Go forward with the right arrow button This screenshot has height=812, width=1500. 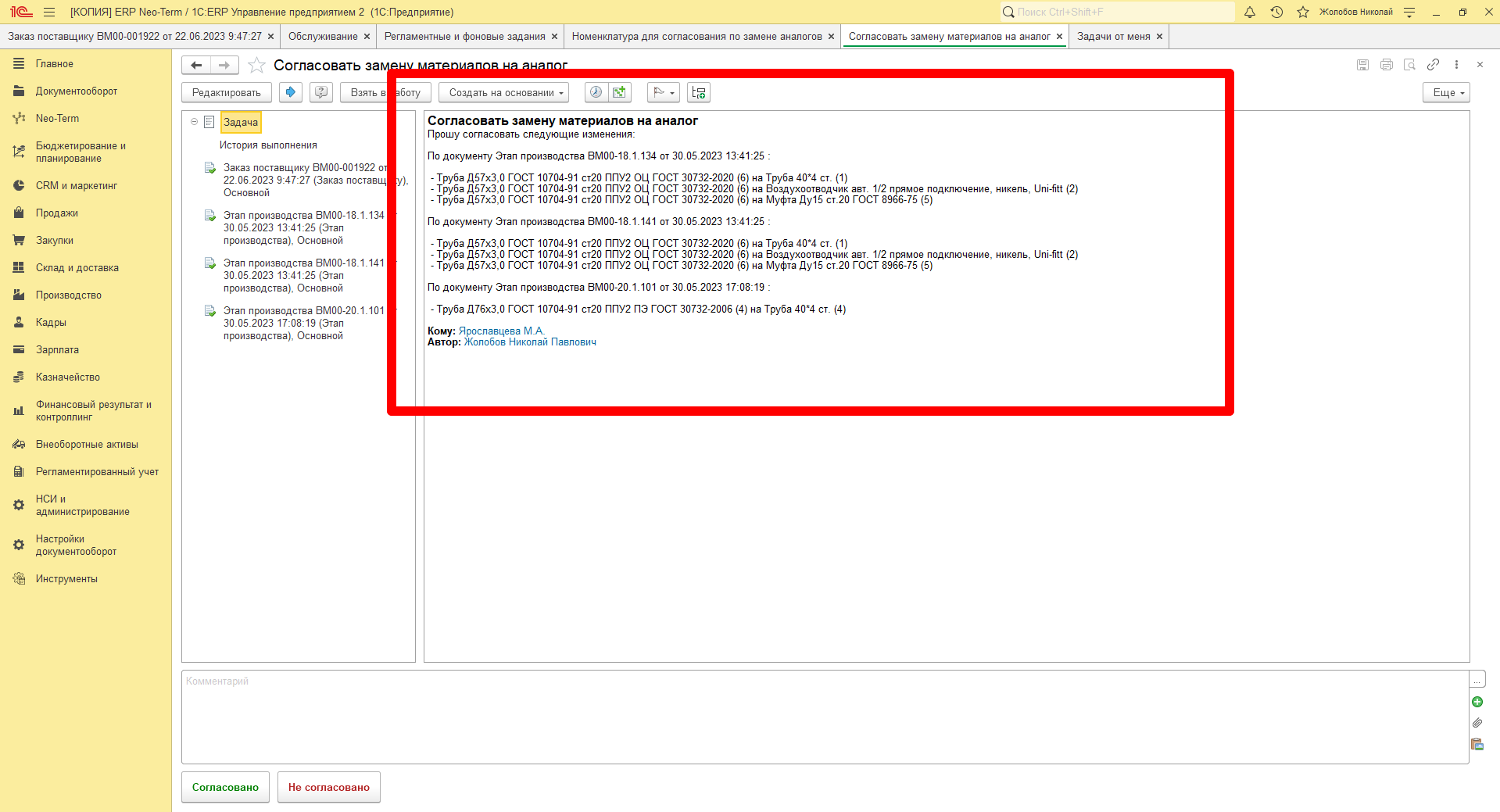[x=224, y=66]
